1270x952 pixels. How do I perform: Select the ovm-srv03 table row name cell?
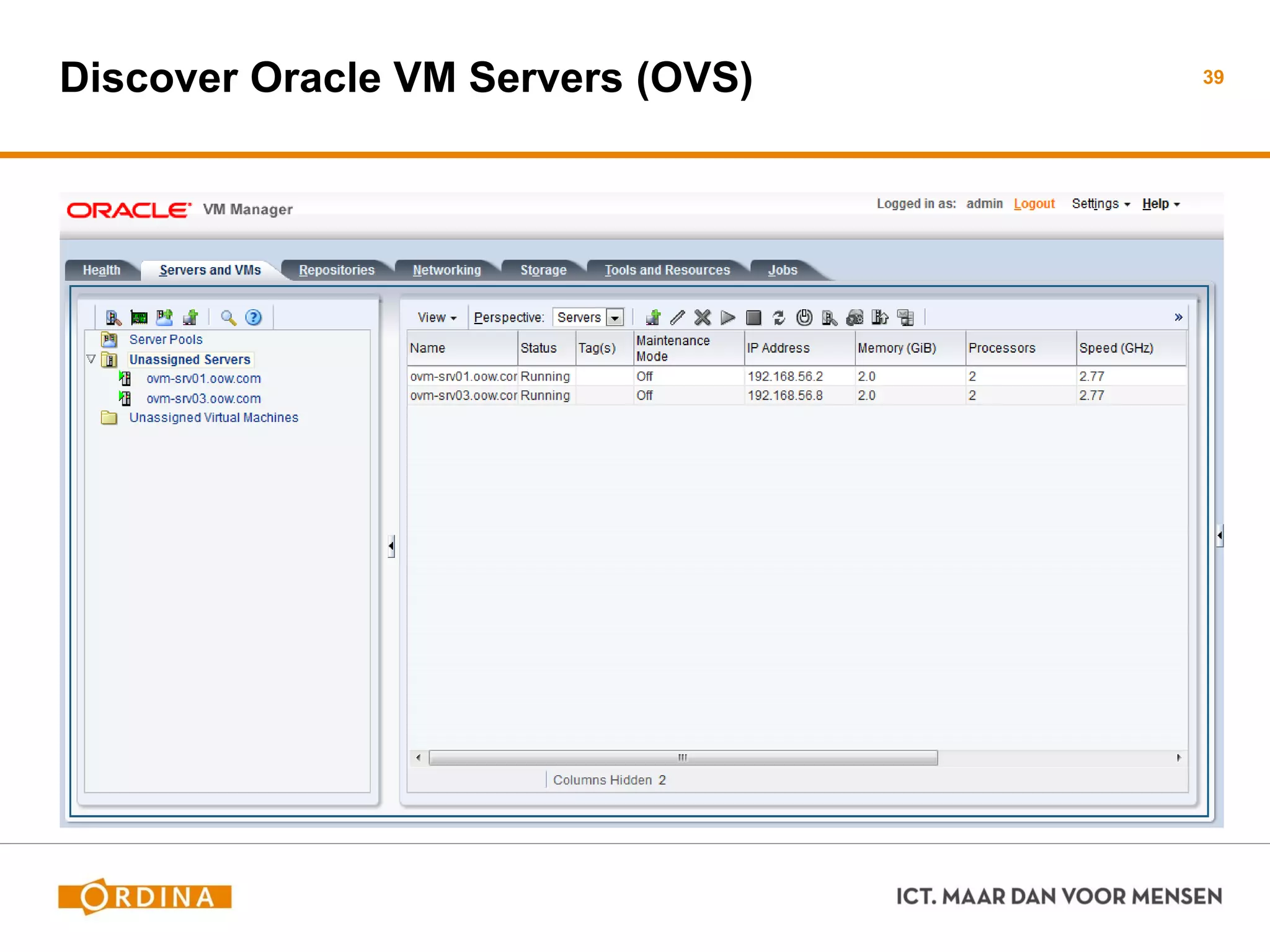pyautogui.click(x=463, y=395)
